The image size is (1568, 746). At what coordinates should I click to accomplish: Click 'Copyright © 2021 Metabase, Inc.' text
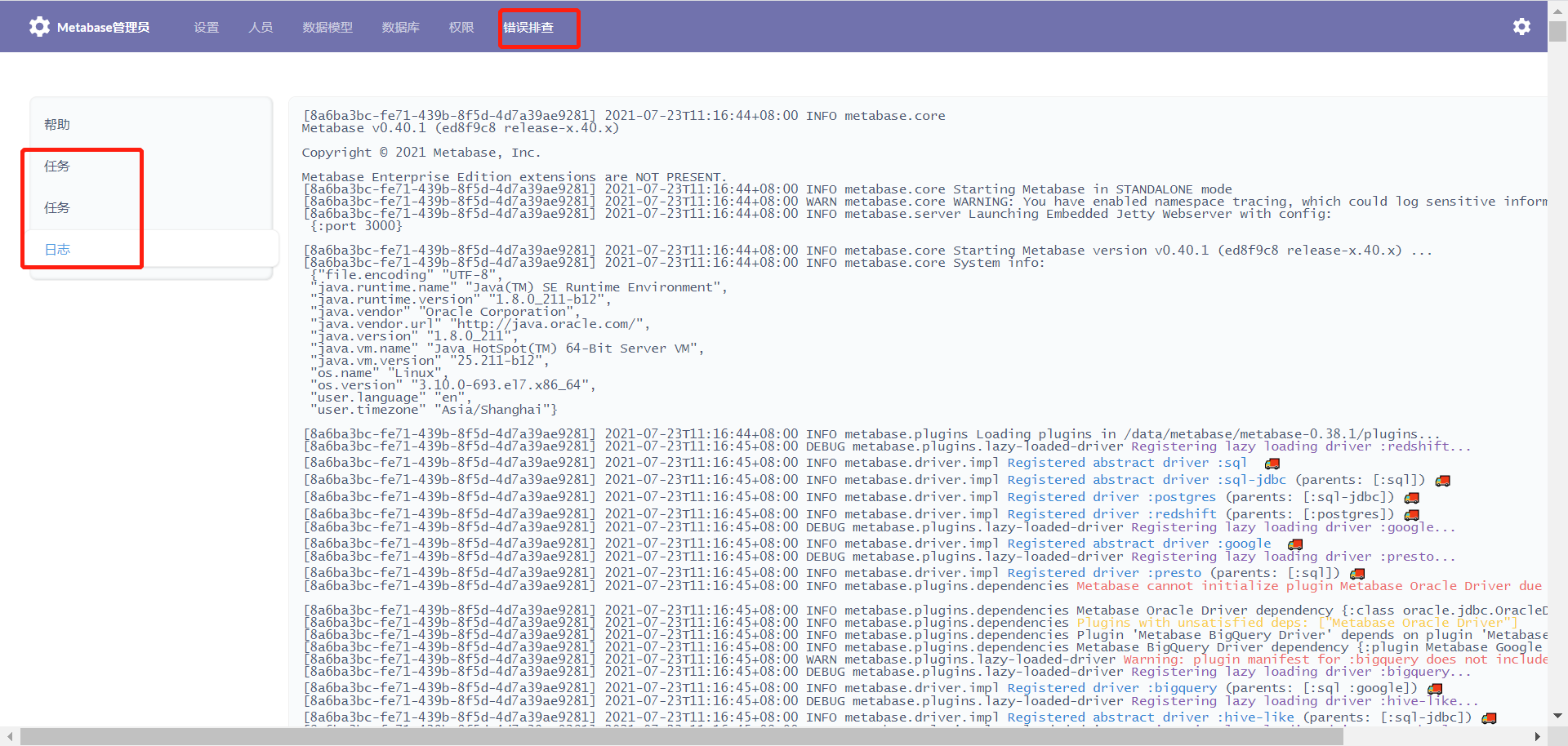(x=421, y=153)
